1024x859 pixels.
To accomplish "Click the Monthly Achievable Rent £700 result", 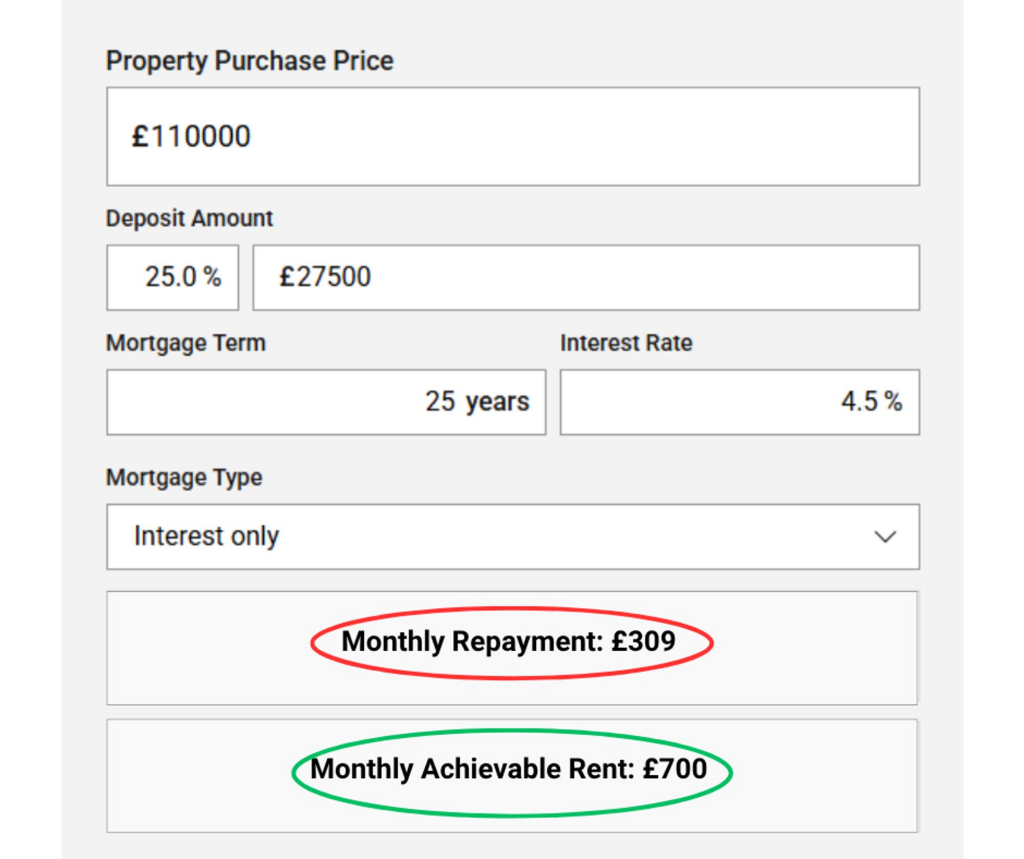I will tap(509, 770).
